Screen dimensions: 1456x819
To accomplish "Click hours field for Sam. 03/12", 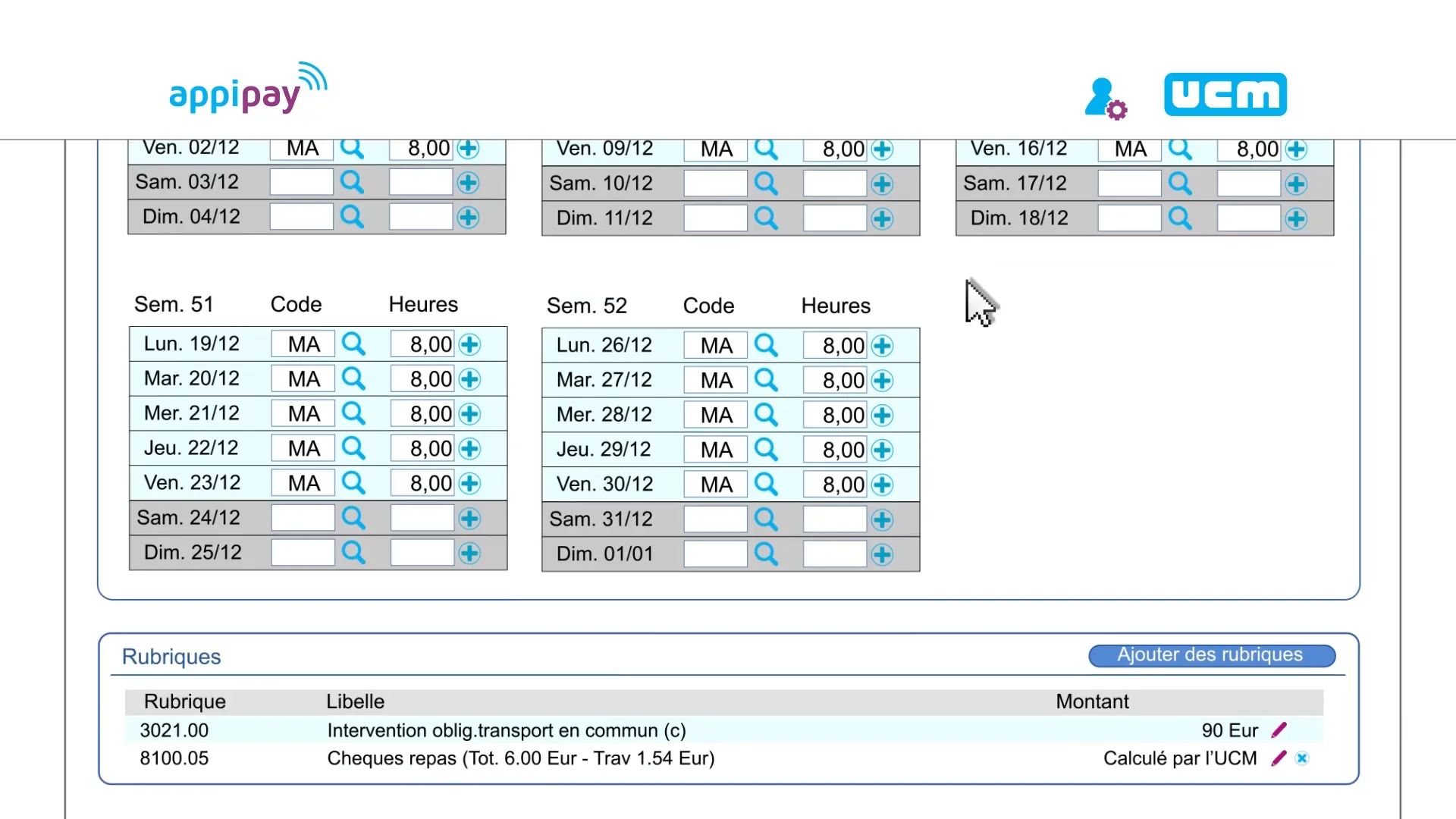I will click(420, 182).
